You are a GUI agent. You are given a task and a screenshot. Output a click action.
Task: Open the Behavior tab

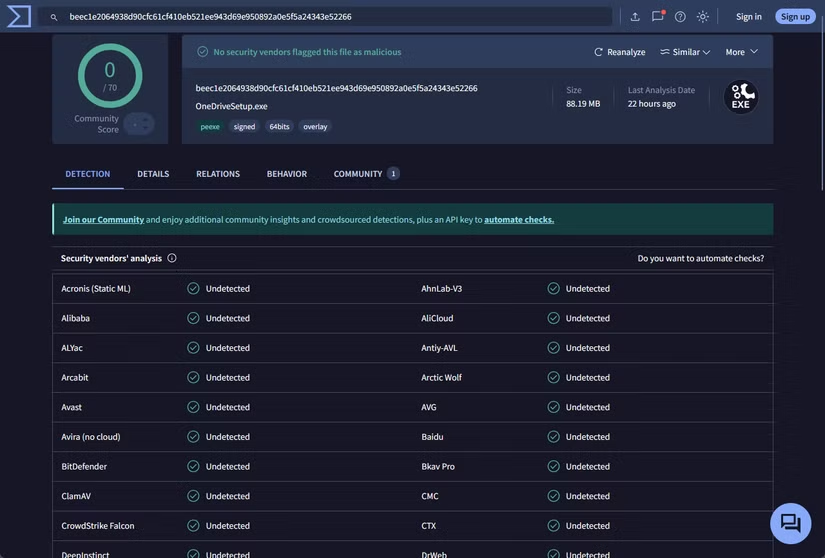coord(287,174)
